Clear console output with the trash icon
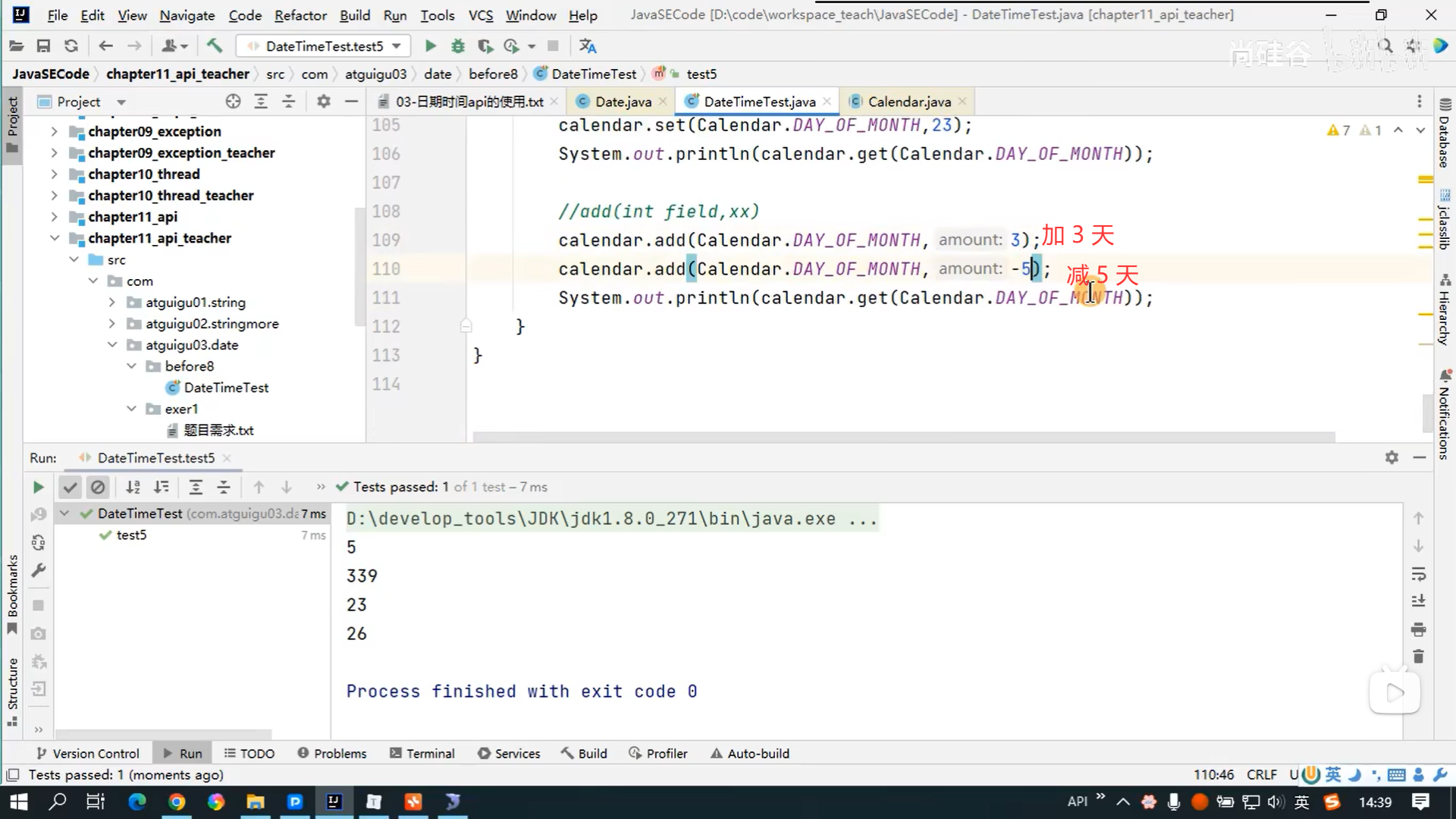 point(1418,657)
